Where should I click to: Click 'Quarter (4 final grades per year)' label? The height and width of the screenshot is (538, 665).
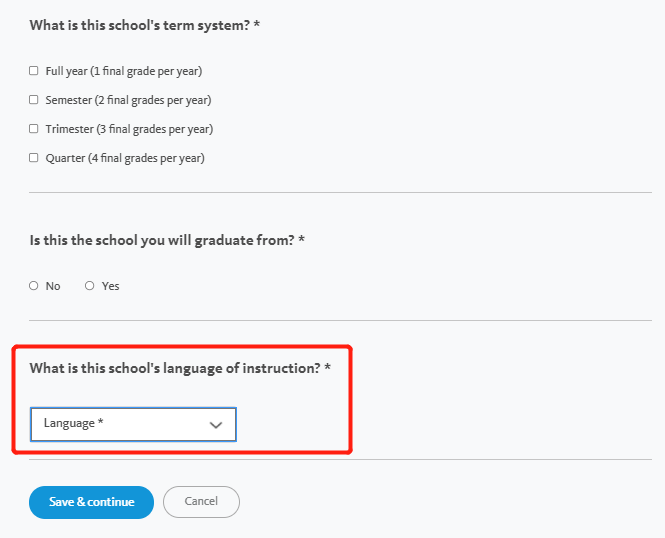(x=125, y=159)
